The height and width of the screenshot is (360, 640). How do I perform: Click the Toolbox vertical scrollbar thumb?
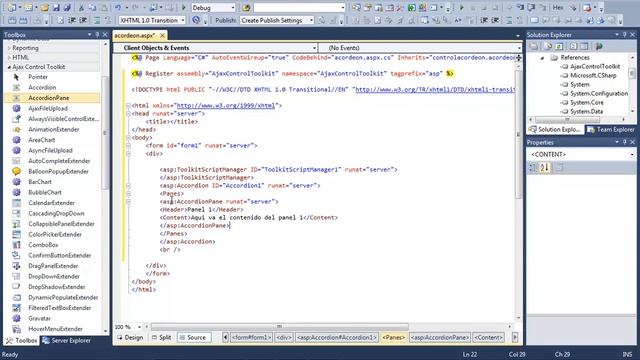pos(105,133)
